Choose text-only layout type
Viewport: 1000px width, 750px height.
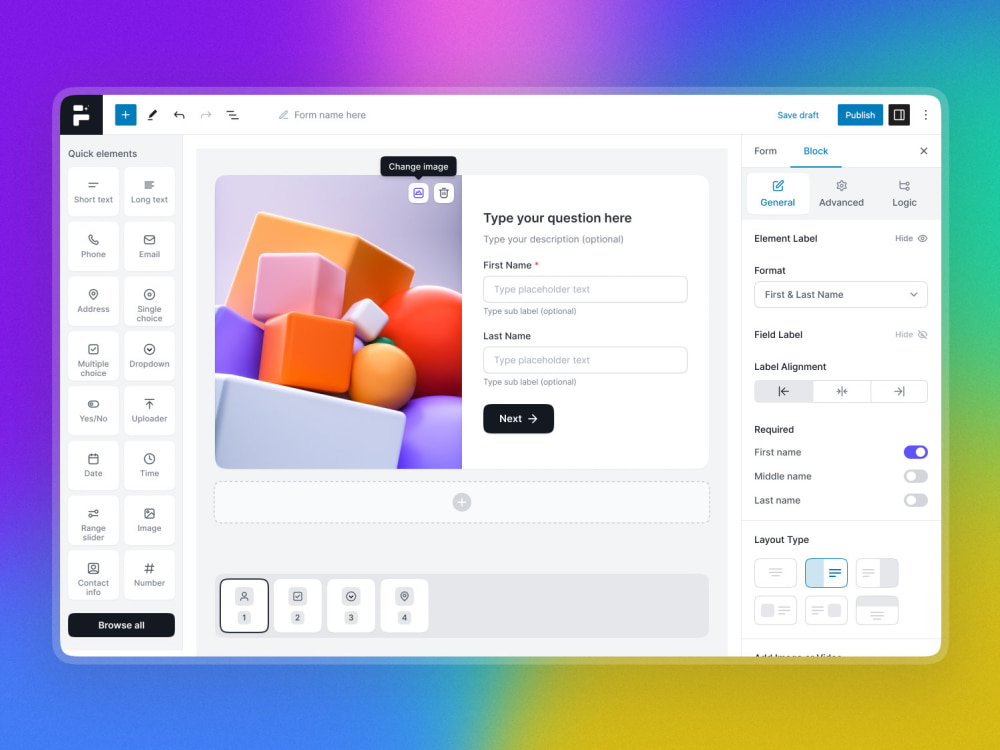click(776, 573)
